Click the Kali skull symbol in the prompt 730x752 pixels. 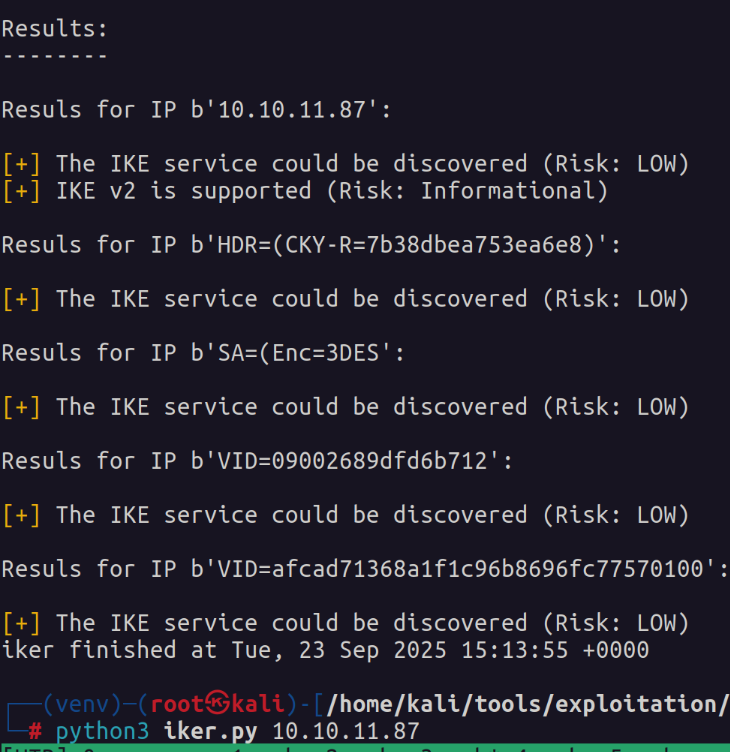(216, 704)
